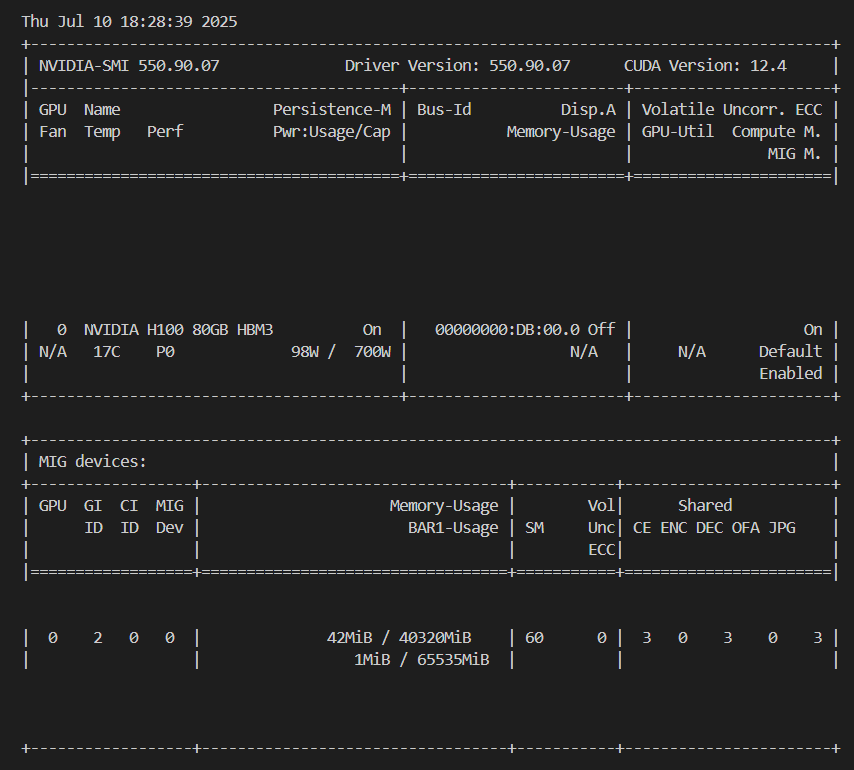Click the Driver Version: 550.90.07 text
The image size is (854, 770).
pos(457,66)
